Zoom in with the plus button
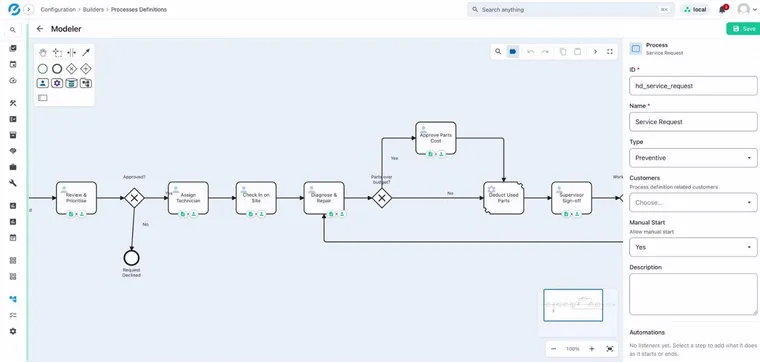The width and height of the screenshot is (760, 362). coord(592,349)
